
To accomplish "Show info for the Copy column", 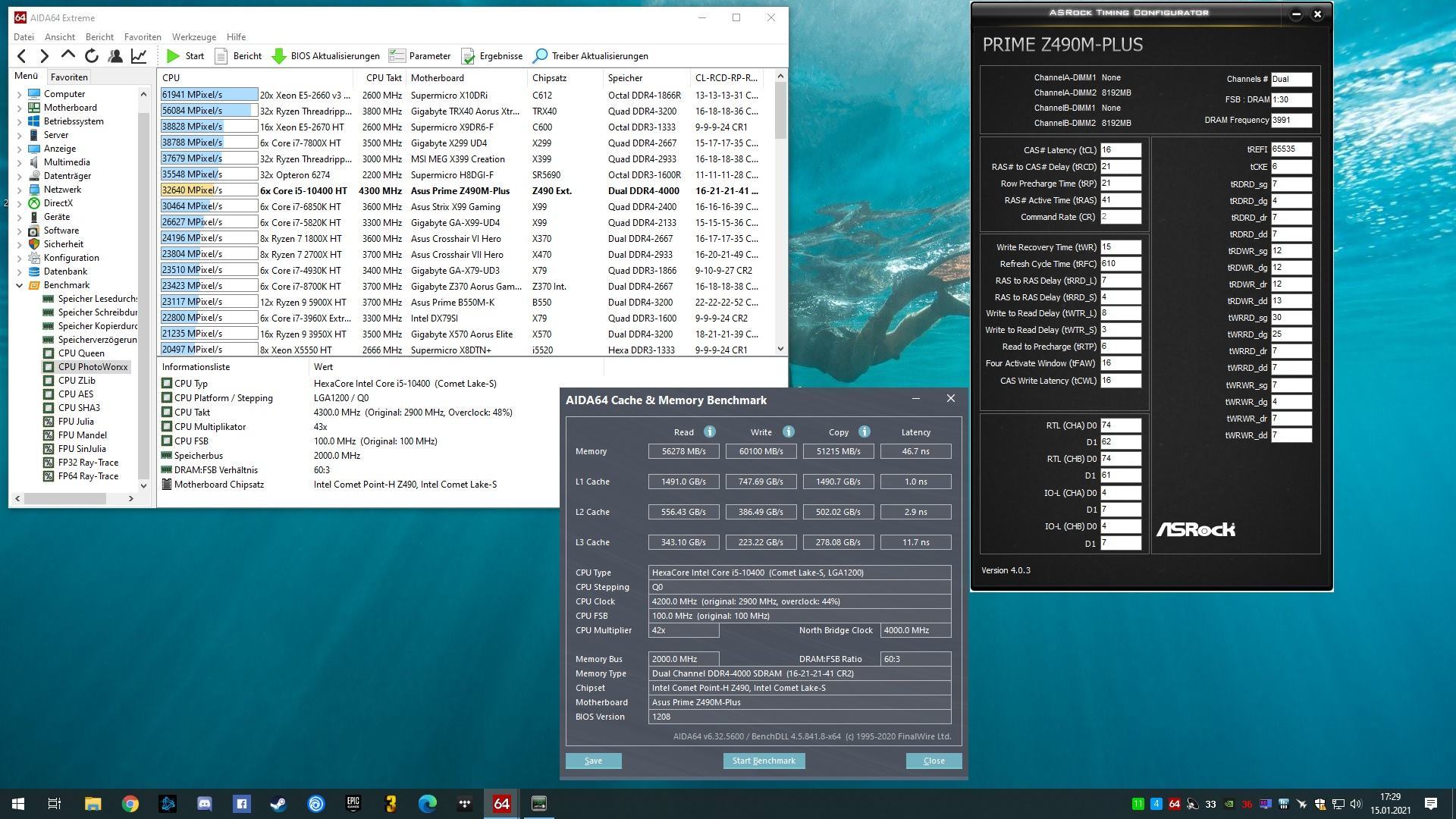I will click(864, 431).
